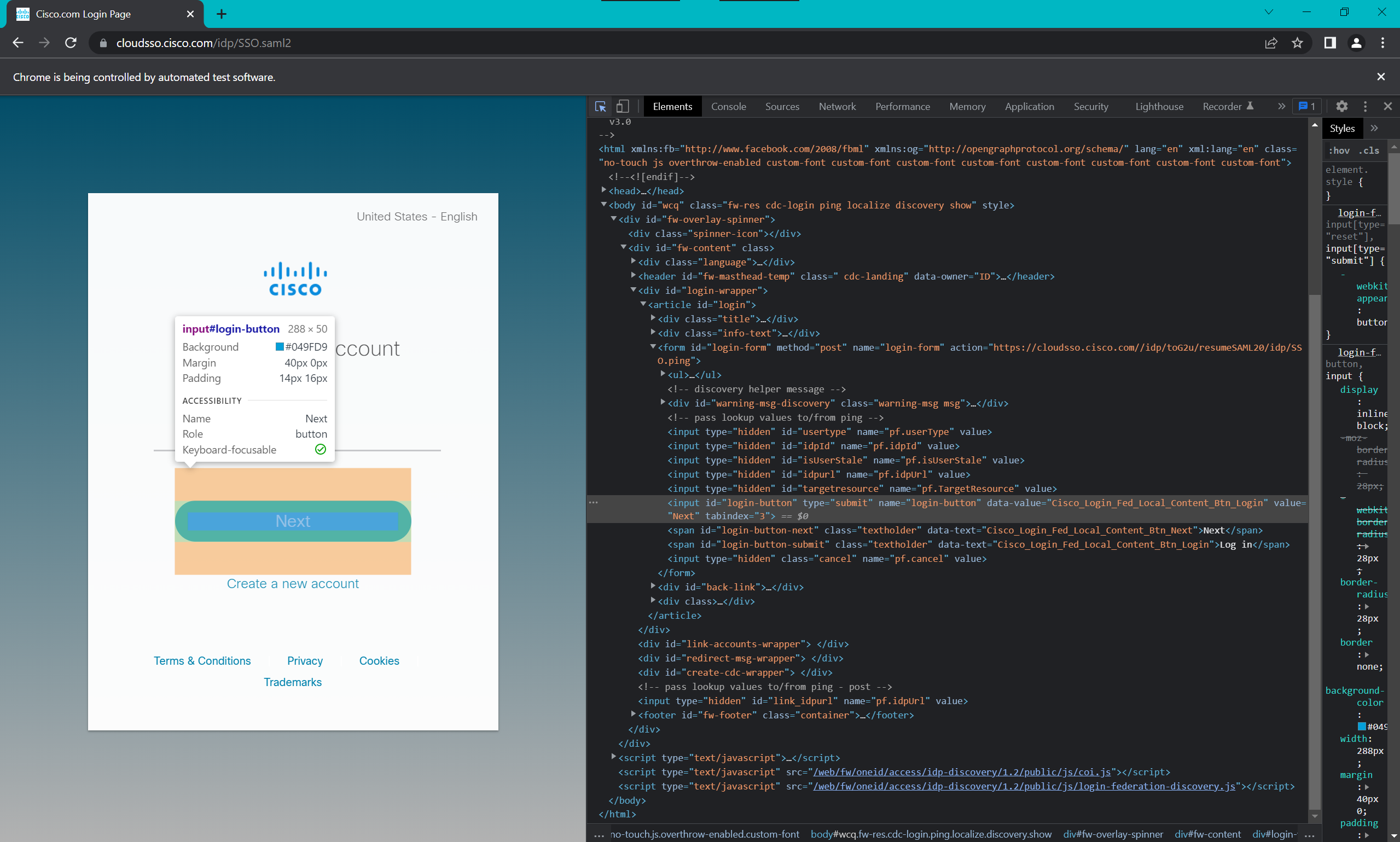The width and height of the screenshot is (1400, 842).
Task: Open Chrome profile avatar menu
Action: point(1356,43)
